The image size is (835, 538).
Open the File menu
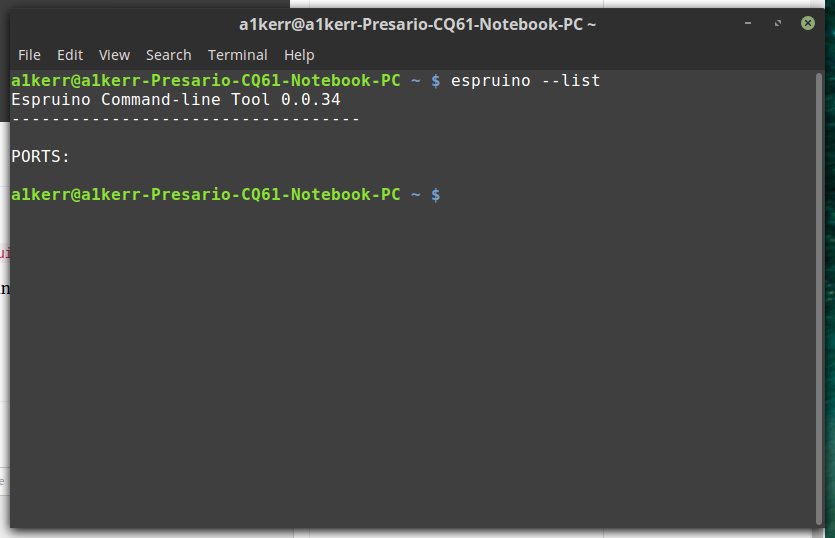click(x=29, y=55)
